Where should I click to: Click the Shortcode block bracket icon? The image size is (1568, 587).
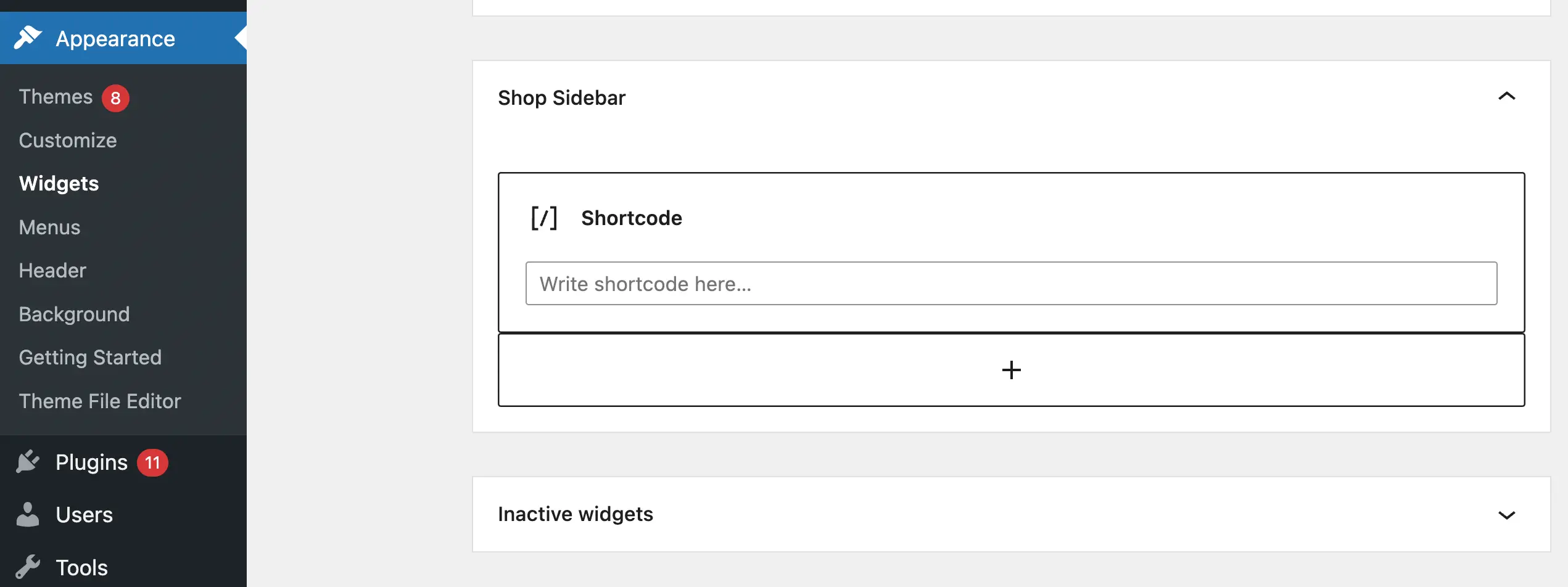click(544, 218)
